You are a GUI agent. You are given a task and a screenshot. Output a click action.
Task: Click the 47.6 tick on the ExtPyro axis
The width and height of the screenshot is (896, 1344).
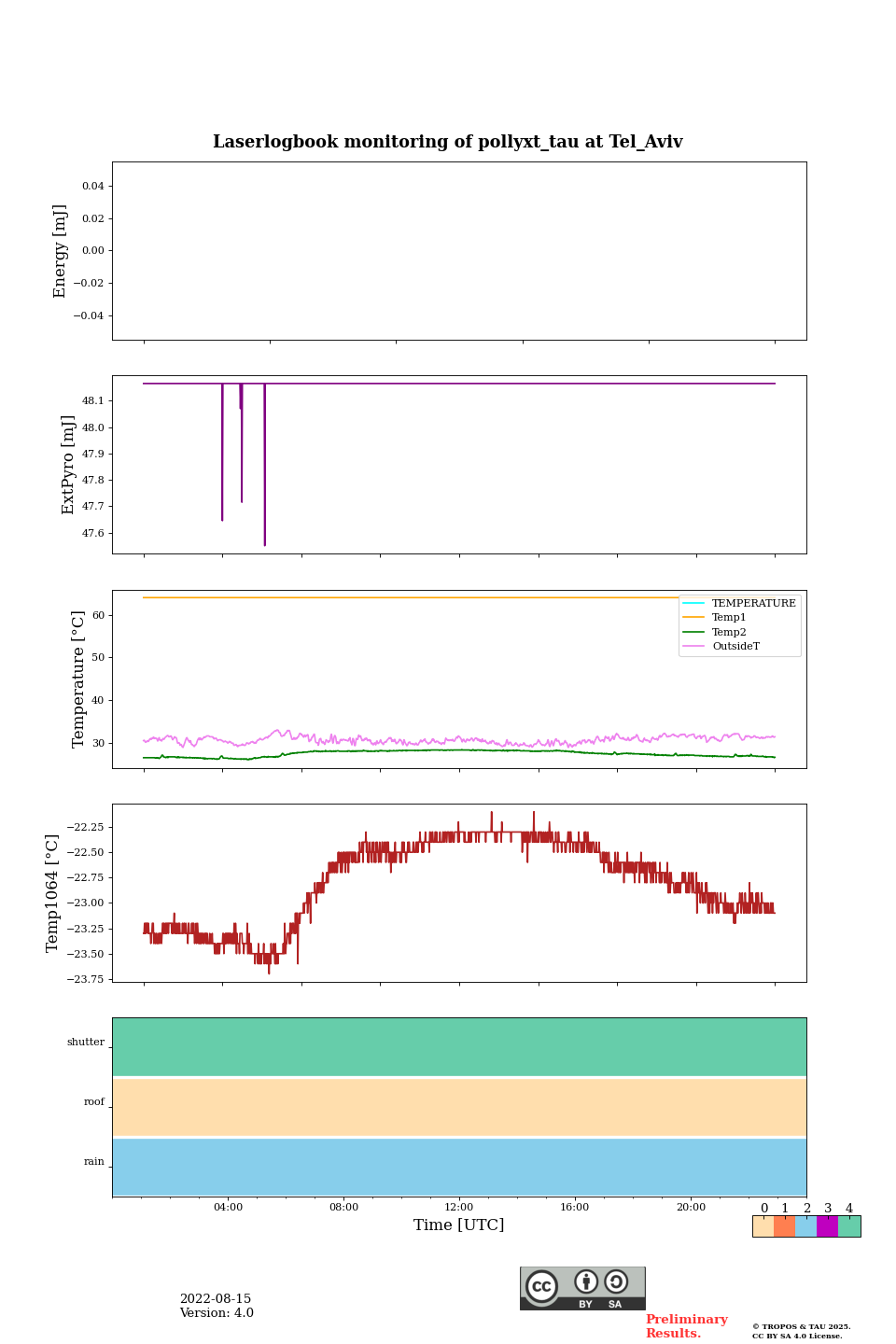coord(93,533)
